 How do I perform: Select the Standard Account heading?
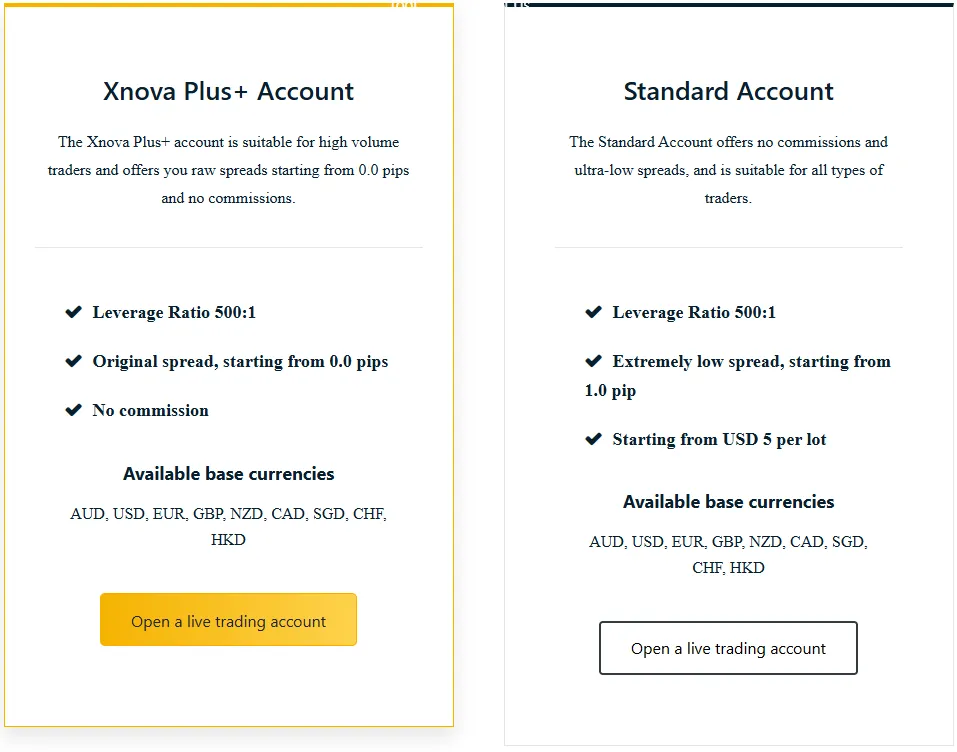pos(728,92)
